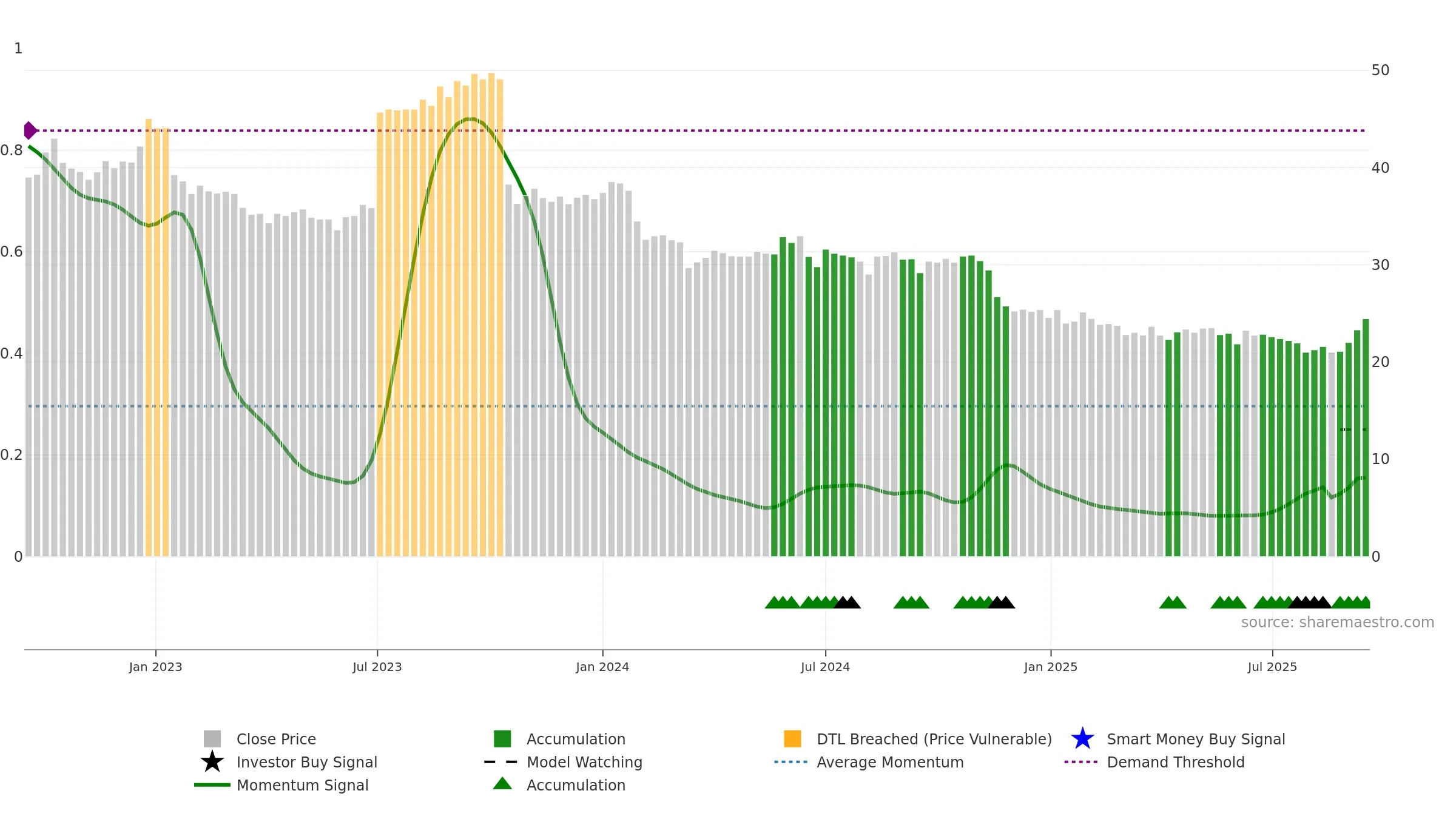Click the black Investor Buy Signal star
Viewport: 1456px width, 819px height.
(212, 762)
